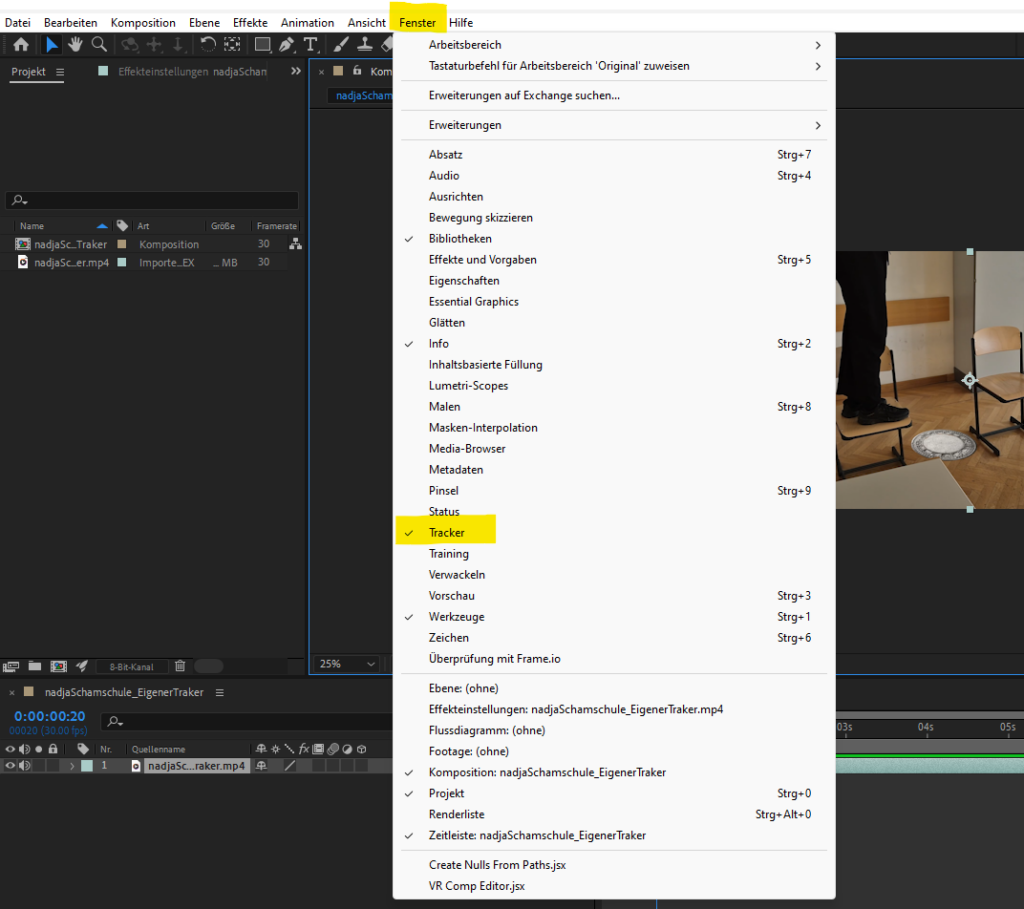Select the Rotation tool in toolbar
The image size is (1024, 909).
pos(208,44)
